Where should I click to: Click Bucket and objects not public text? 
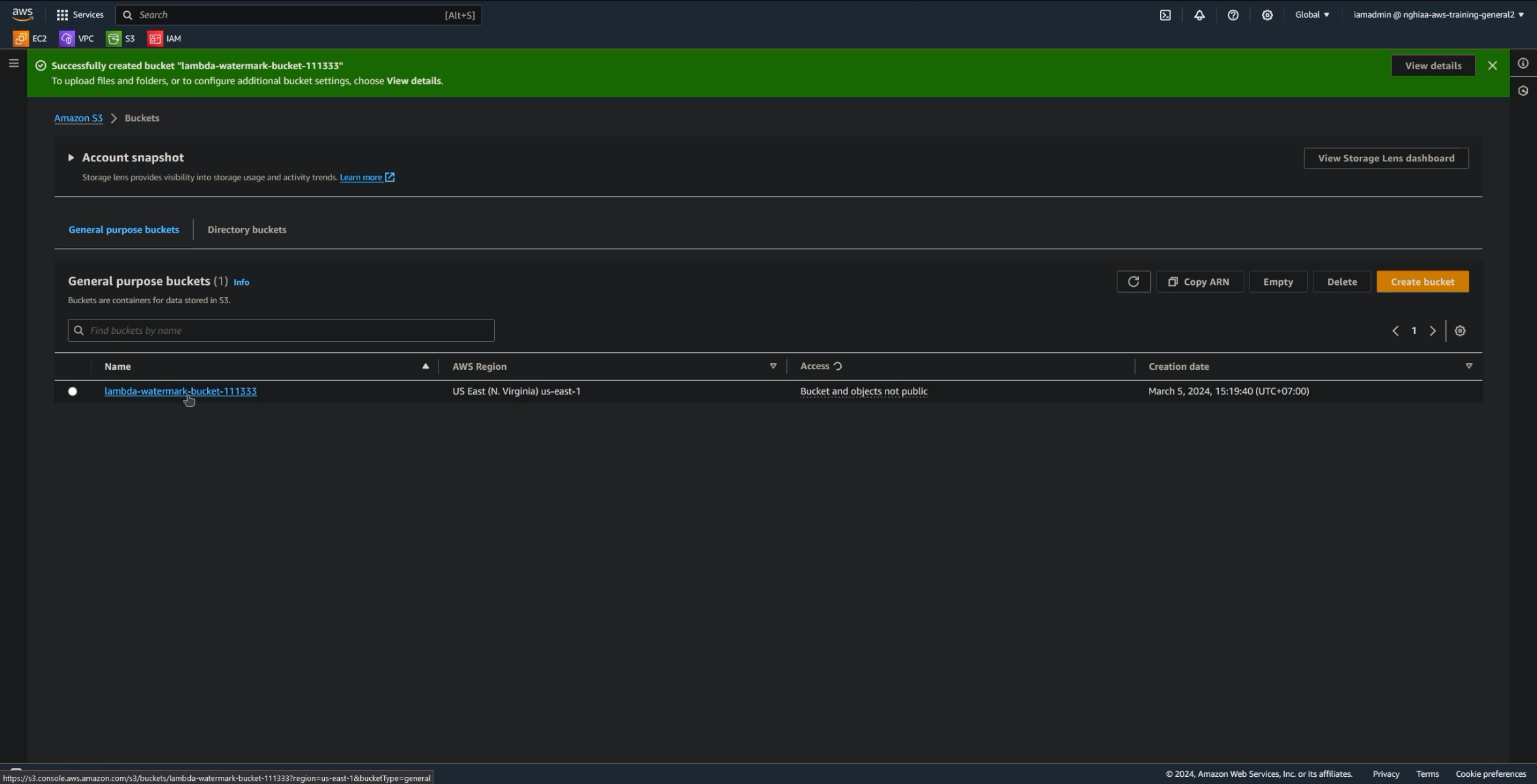click(x=863, y=391)
